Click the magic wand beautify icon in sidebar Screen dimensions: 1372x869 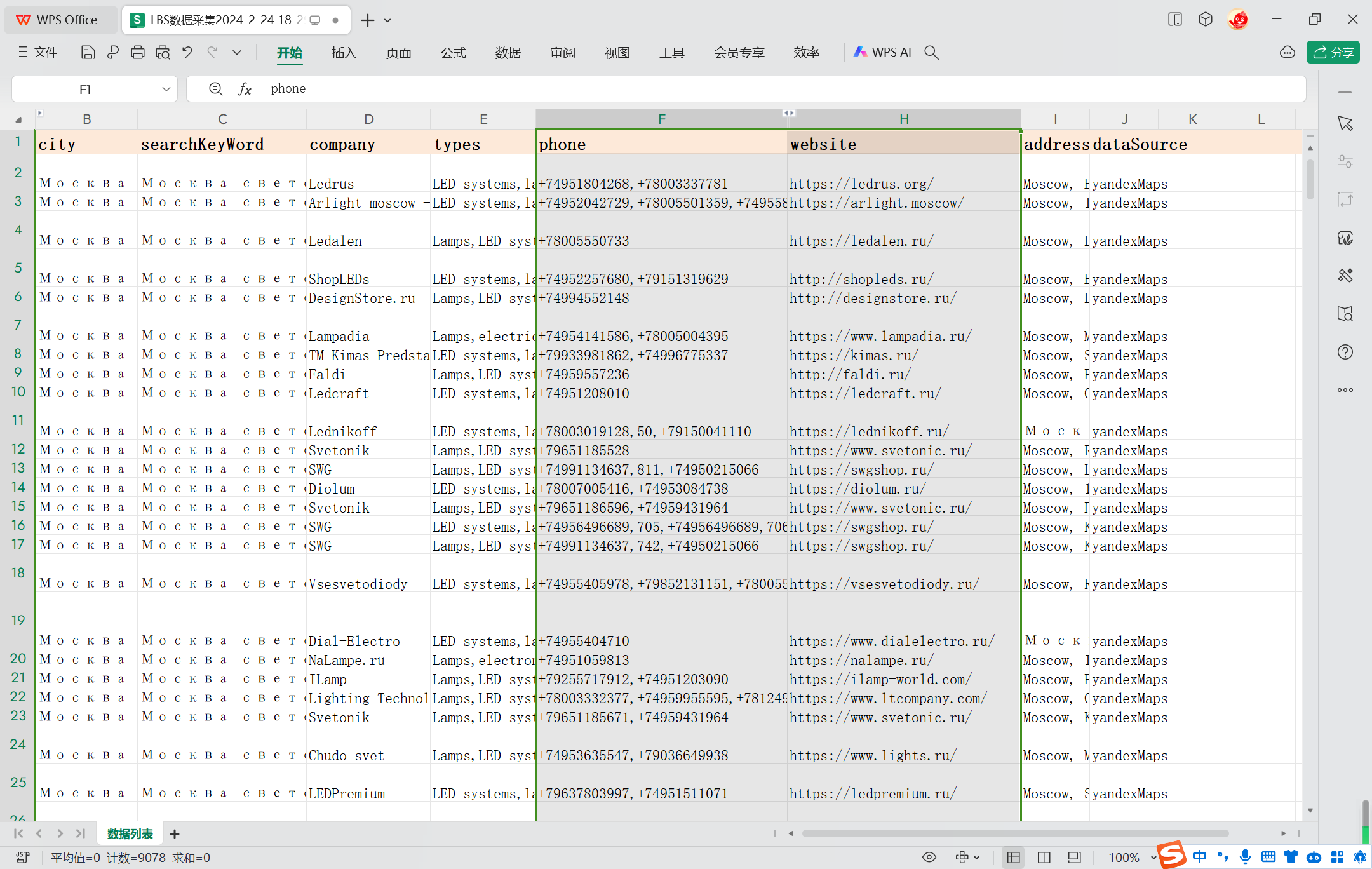[x=1345, y=276]
